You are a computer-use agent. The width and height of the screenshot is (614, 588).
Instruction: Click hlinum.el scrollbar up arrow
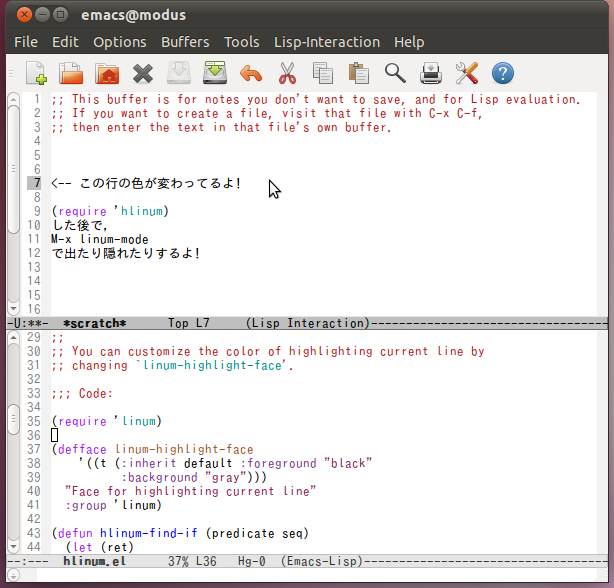pyautogui.click(x=13, y=337)
